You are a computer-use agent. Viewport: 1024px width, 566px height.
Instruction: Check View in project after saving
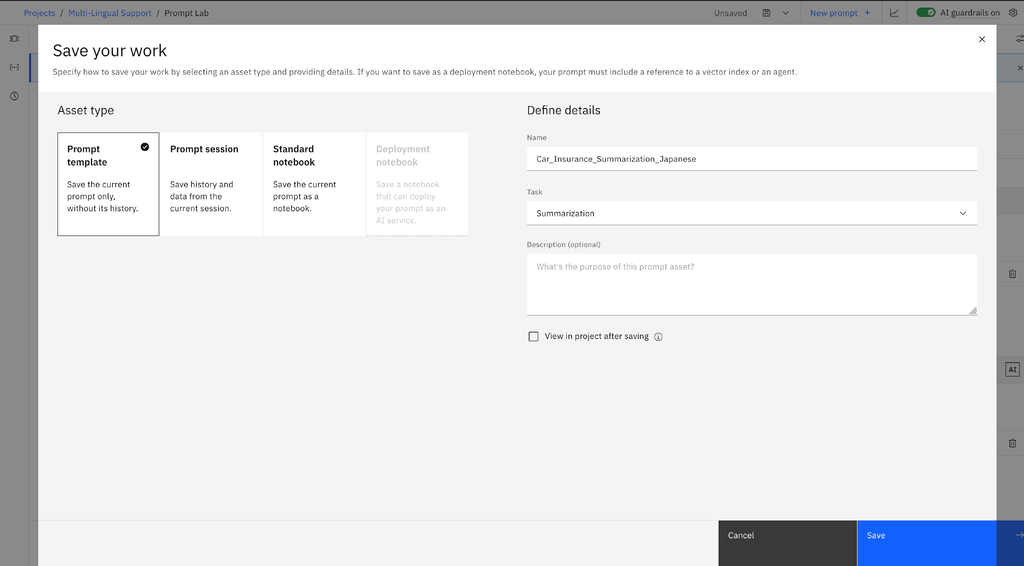[x=534, y=337]
